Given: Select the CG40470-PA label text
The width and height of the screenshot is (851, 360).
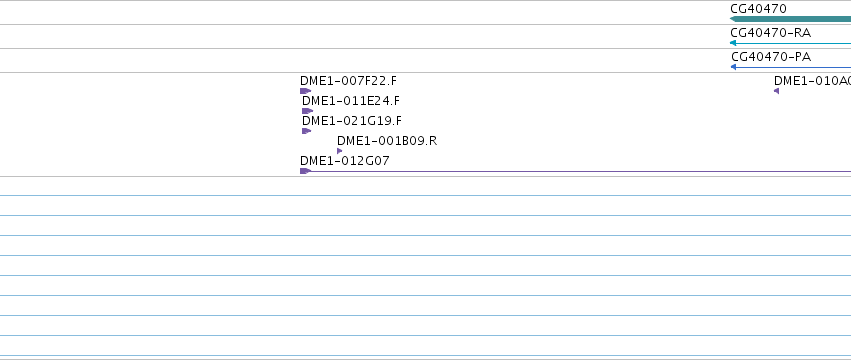Looking at the screenshot, I should coord(771,56).
